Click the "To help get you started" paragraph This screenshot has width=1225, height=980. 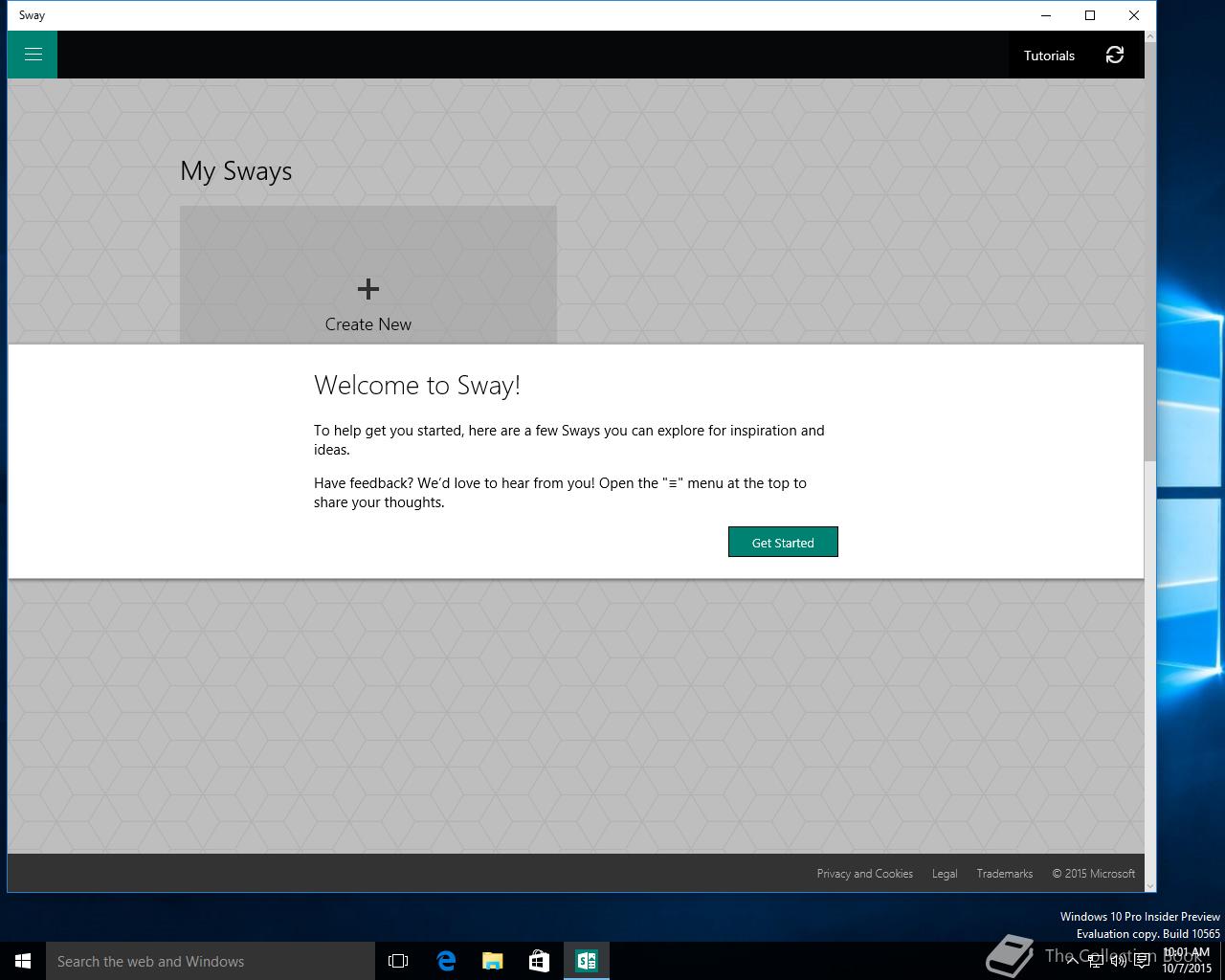(569, 440)
